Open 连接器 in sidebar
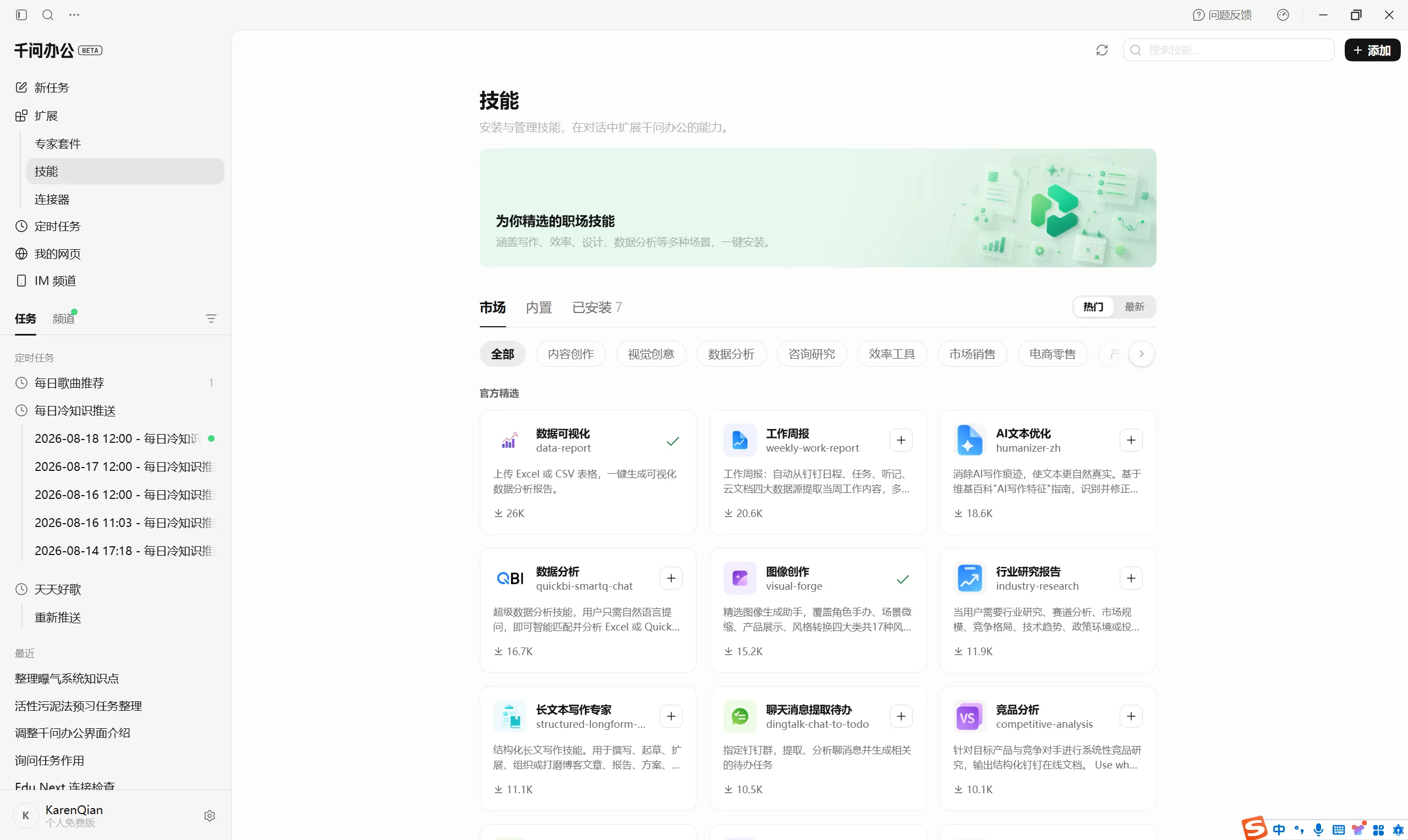The height and width of the screenshot is (840, 1408). point(125,199)
